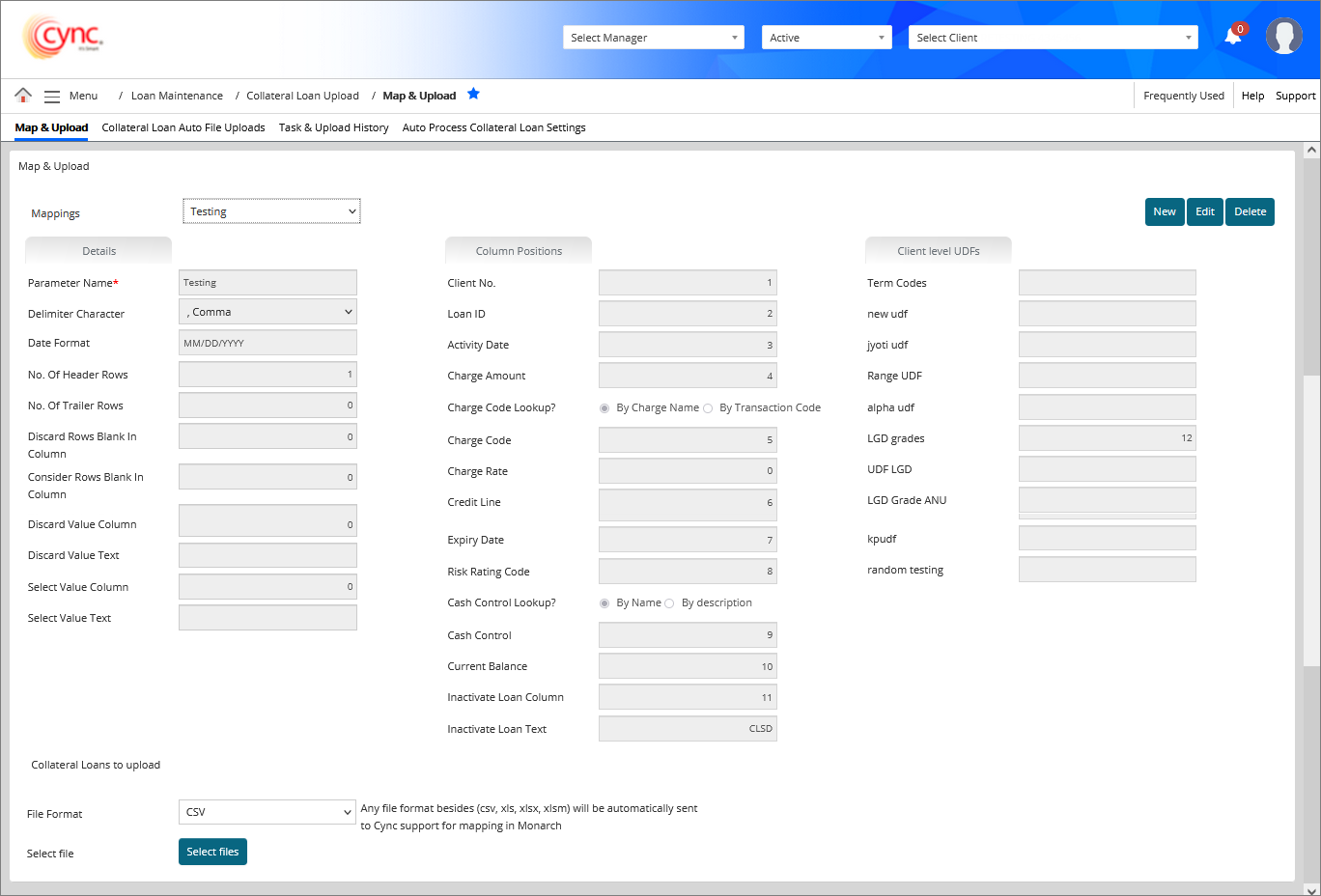Click the Cync logo

63,37
